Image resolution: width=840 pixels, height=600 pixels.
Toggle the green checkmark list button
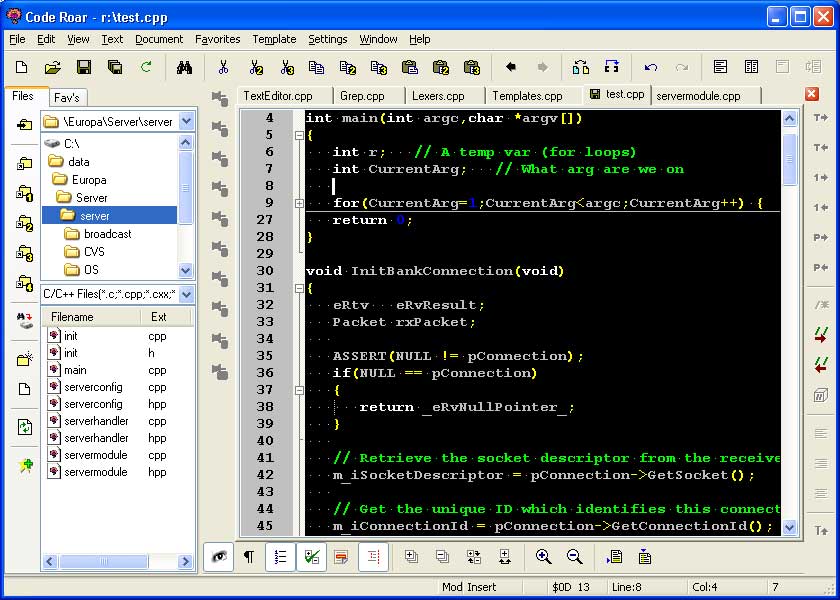[311, 557]
